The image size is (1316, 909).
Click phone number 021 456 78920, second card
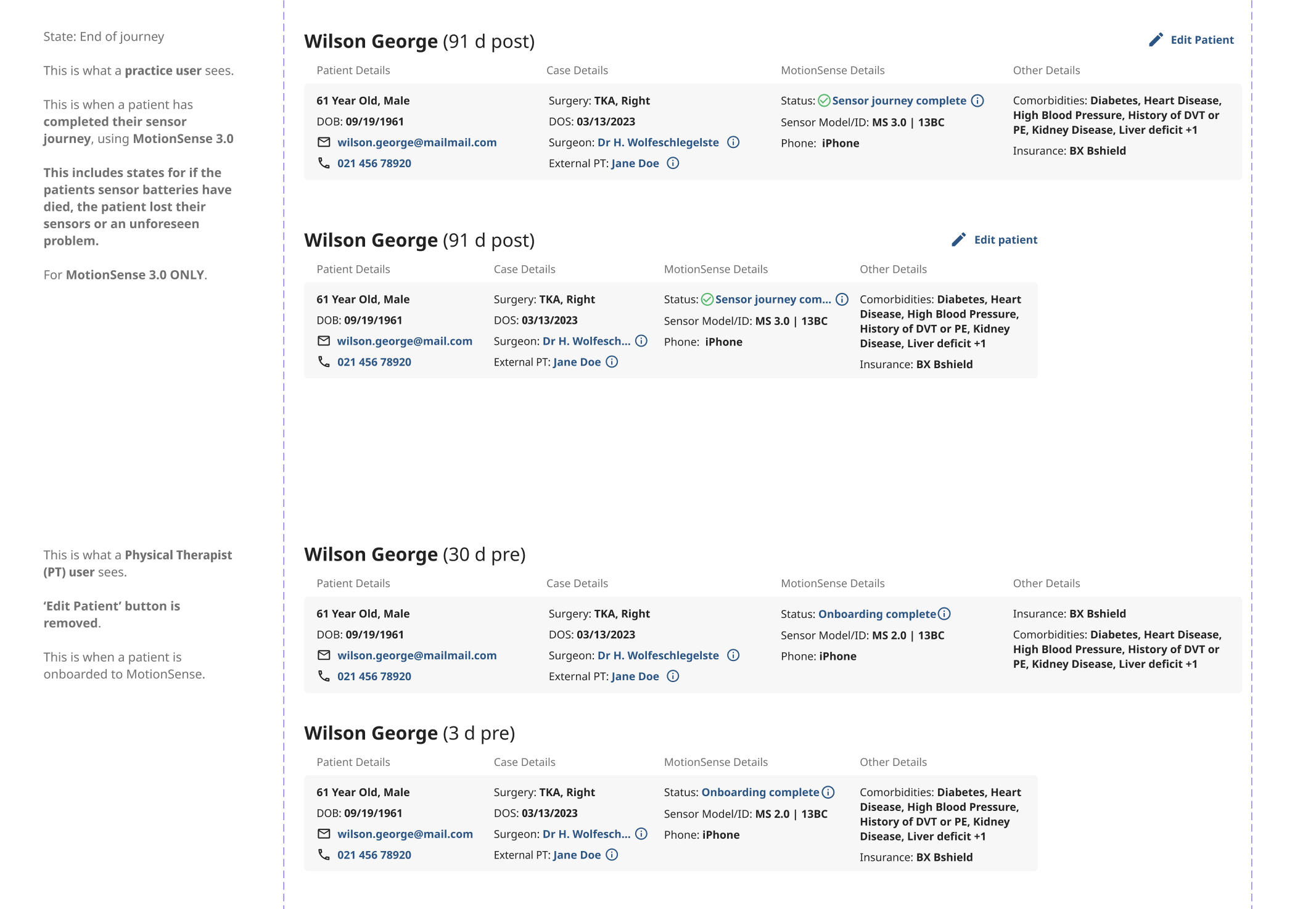click(374, 362)
